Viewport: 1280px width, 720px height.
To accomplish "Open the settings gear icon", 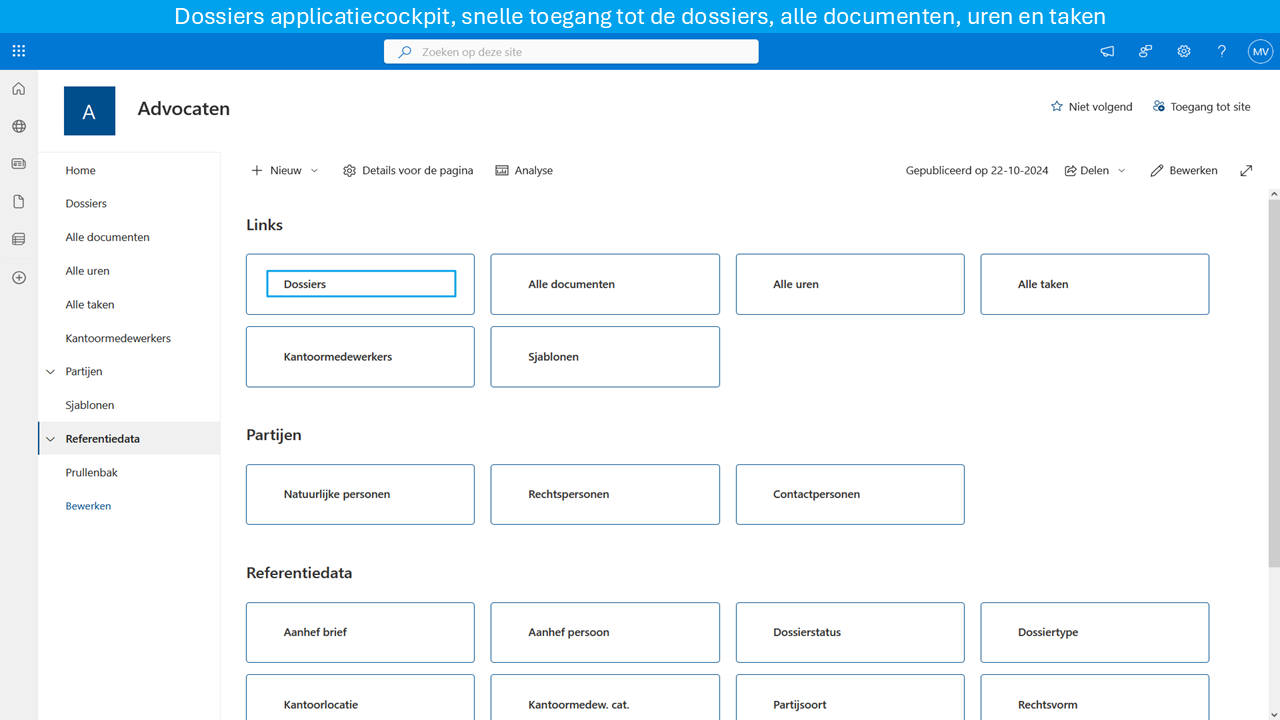I will point(1184,52).
